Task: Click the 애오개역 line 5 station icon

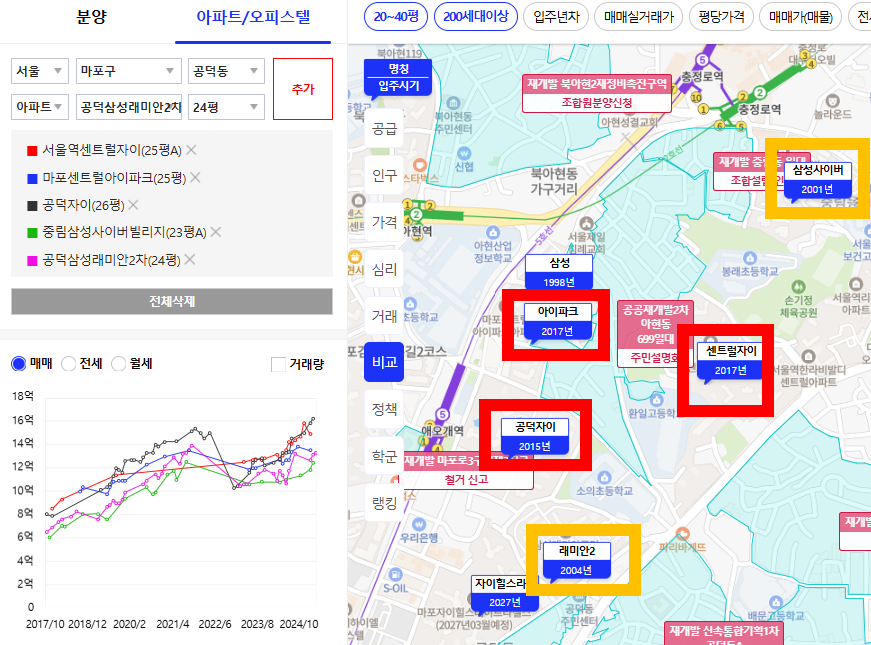Action: click(x=442, y=414)
